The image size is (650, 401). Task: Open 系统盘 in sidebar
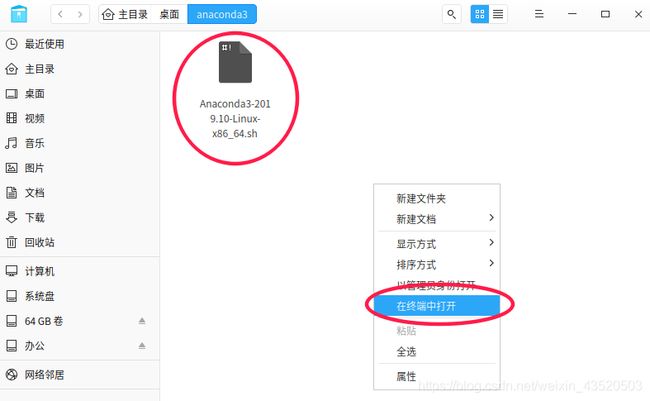(x=80, y=296)
